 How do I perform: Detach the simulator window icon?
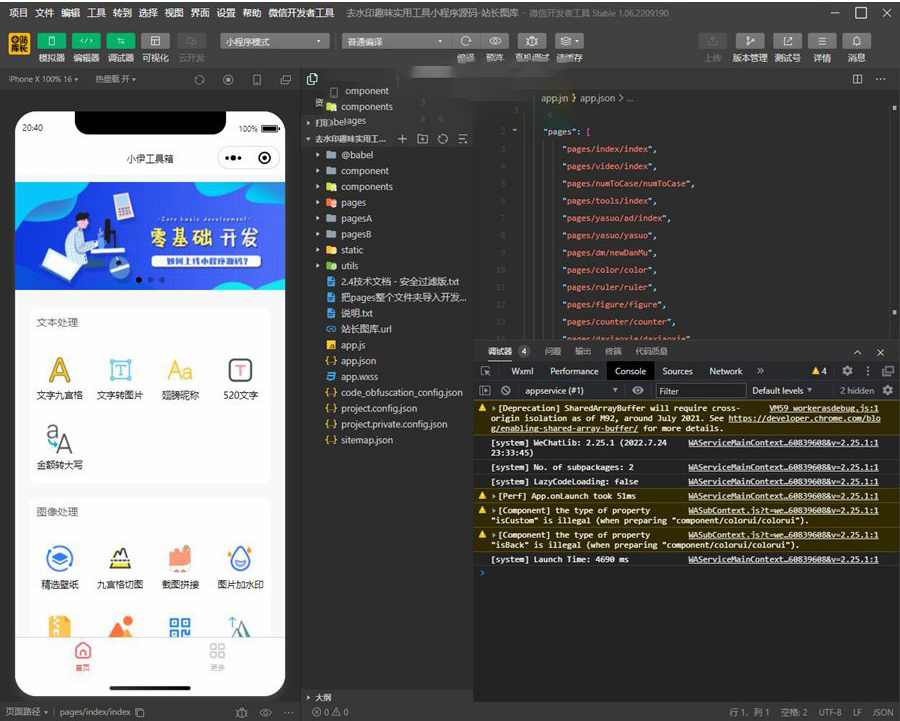tap(285, 80)
